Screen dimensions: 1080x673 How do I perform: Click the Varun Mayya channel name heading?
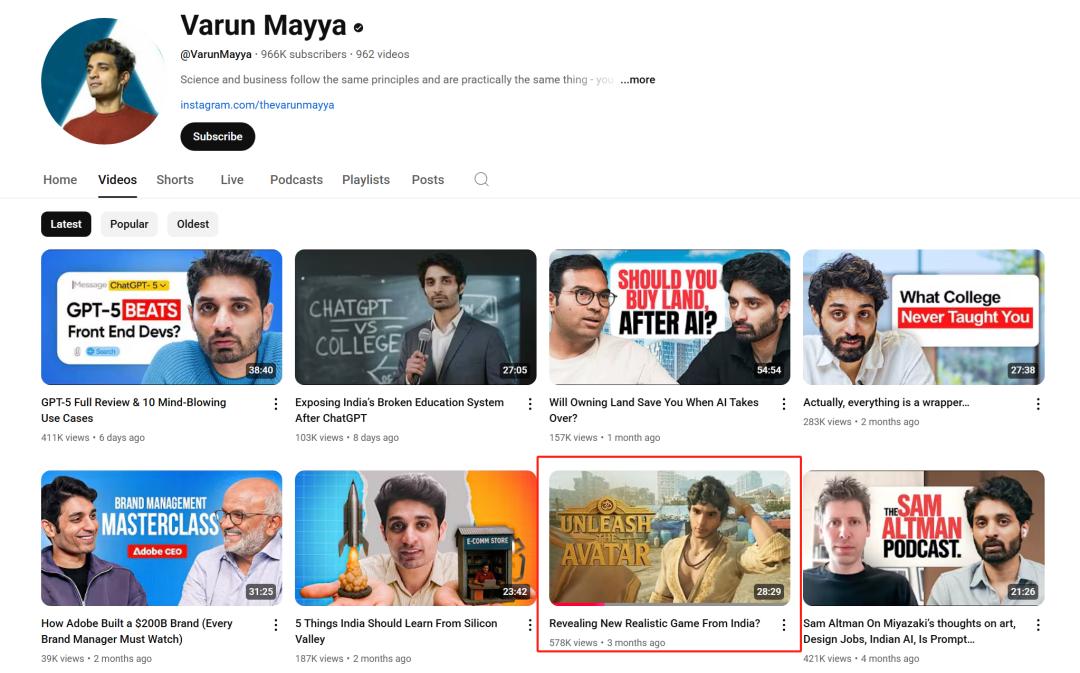pyautogui.click(x=263, y=26)
